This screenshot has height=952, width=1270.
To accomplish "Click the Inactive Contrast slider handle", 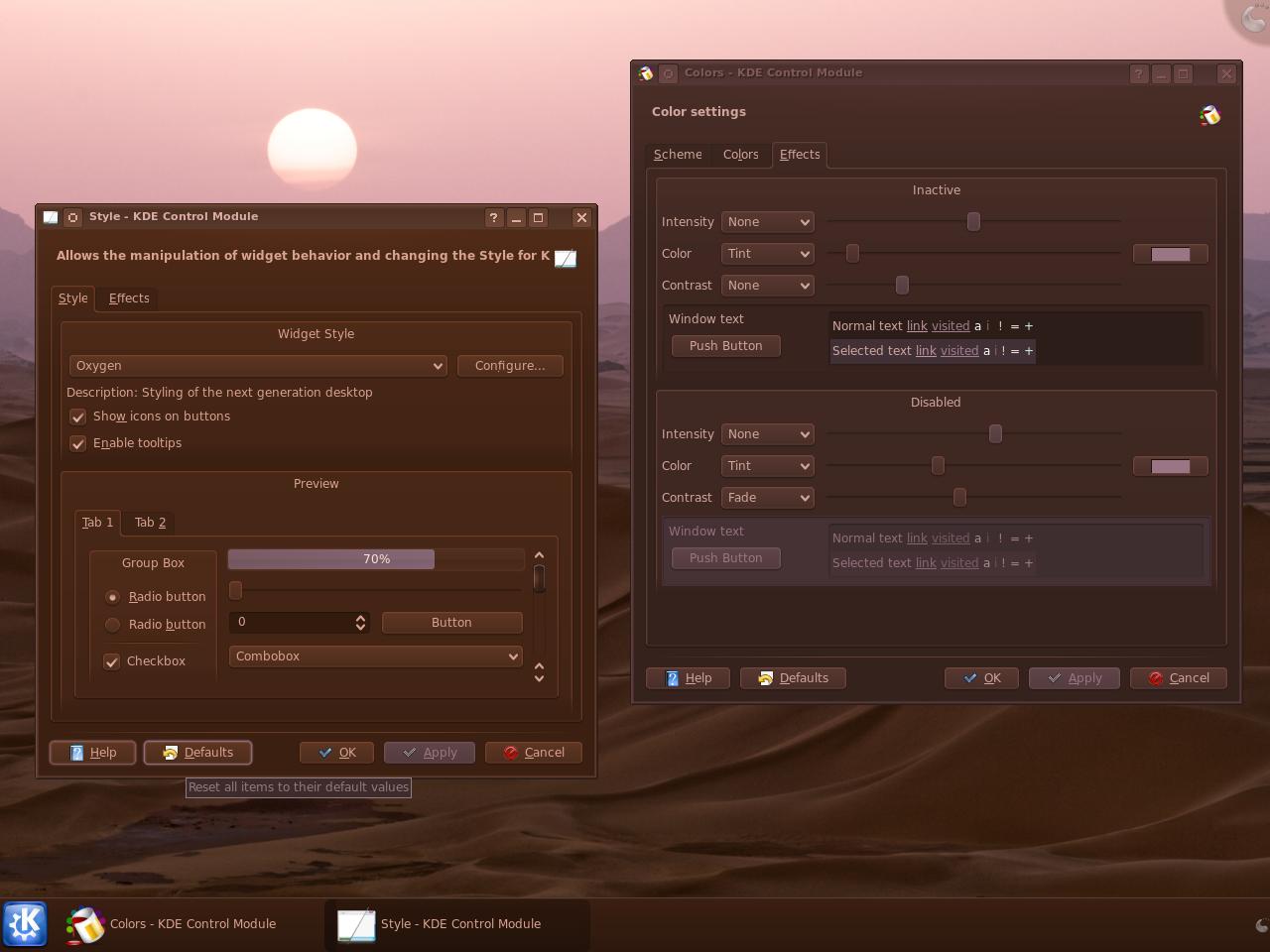I will coord(902,286).
